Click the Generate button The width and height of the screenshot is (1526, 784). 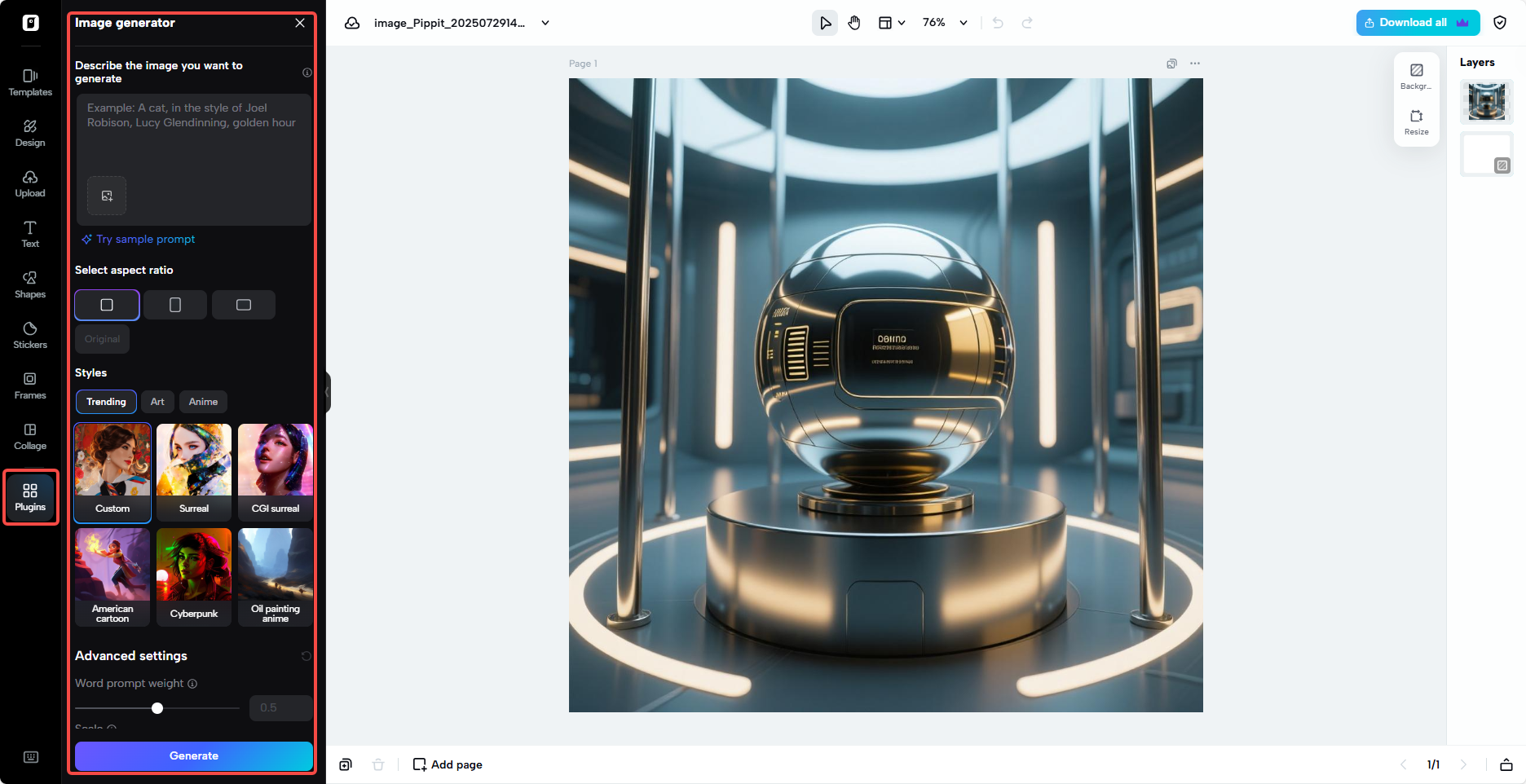pos(194,756)
